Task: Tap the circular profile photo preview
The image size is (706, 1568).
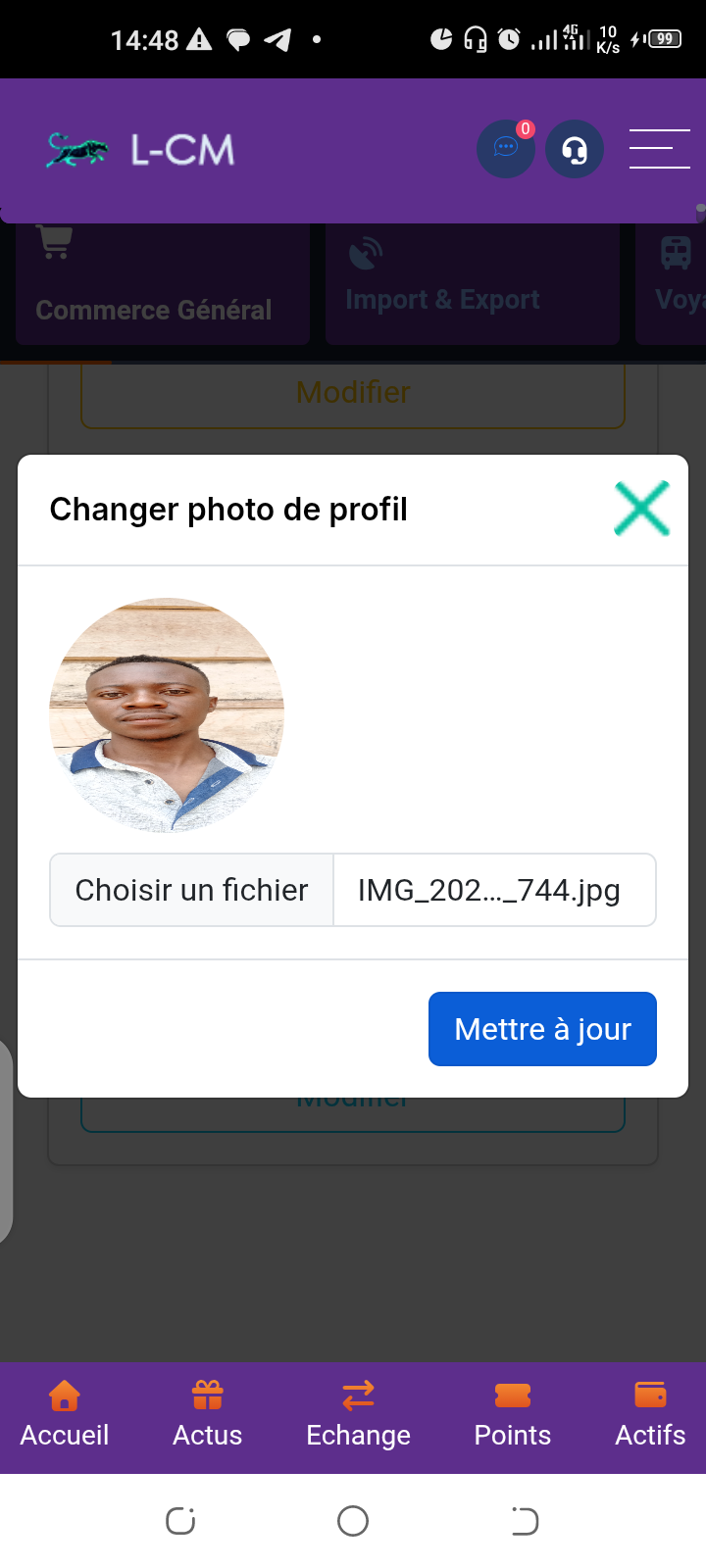Action: tap(167, 715)
